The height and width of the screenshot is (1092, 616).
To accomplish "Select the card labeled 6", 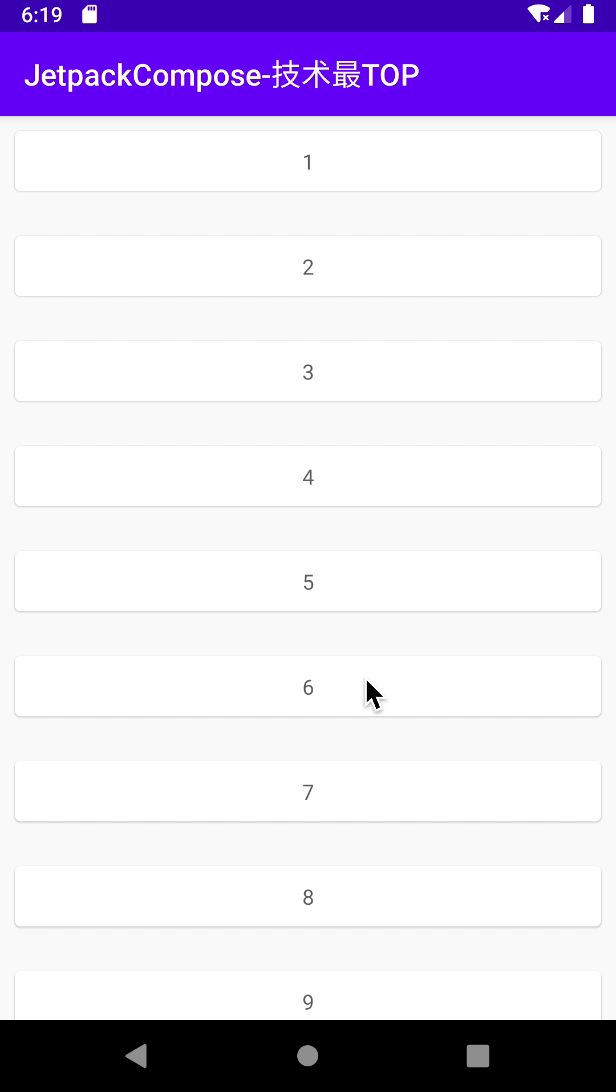I will click(308, 686).
